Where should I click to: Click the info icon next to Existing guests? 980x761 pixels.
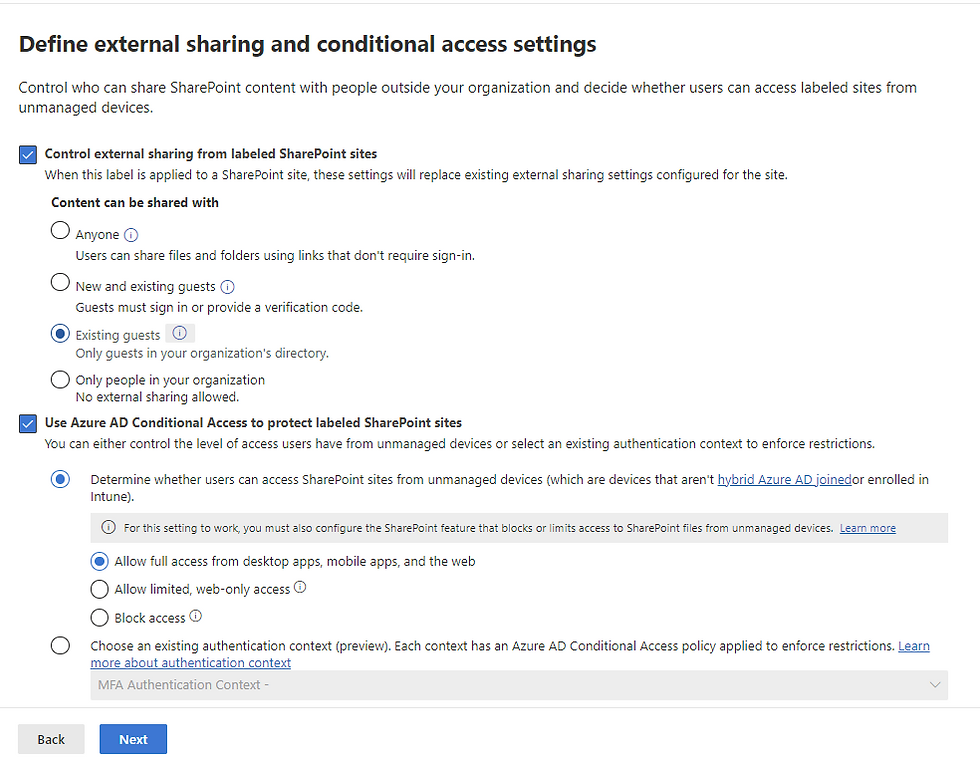tap(179, 333)
